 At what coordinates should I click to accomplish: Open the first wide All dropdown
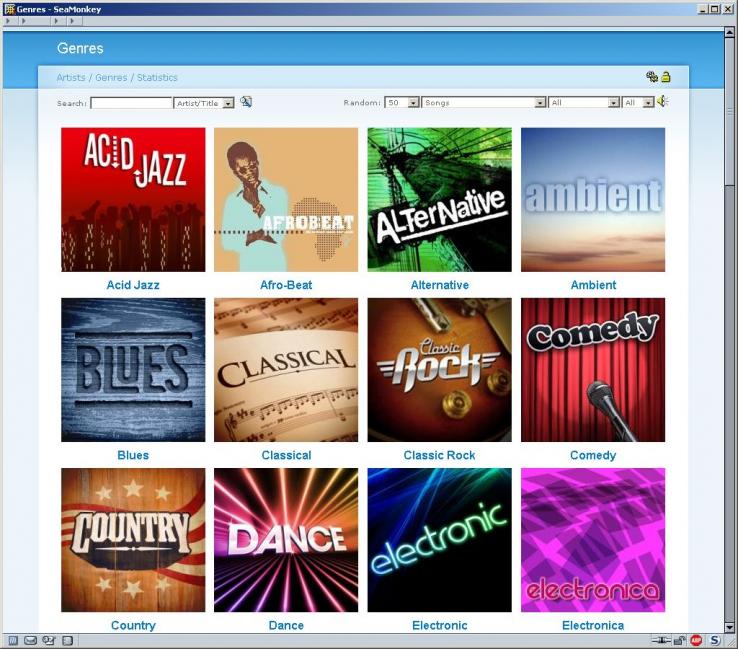[584, 103]
